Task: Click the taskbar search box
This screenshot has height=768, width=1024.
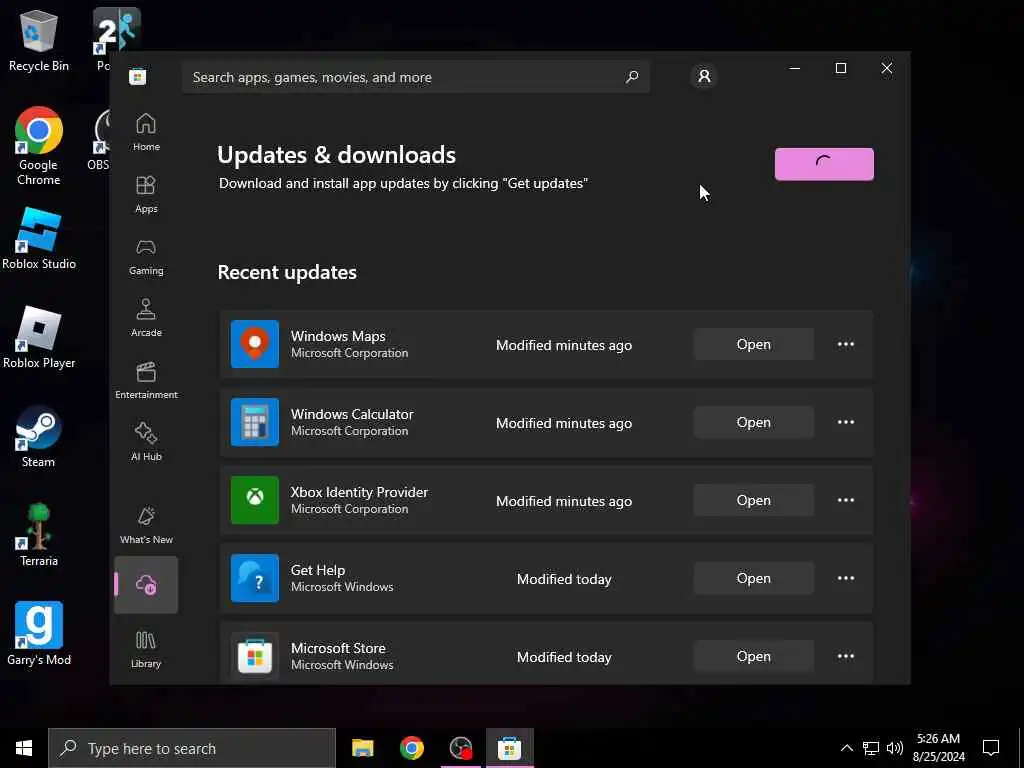Action: (192, 748)
